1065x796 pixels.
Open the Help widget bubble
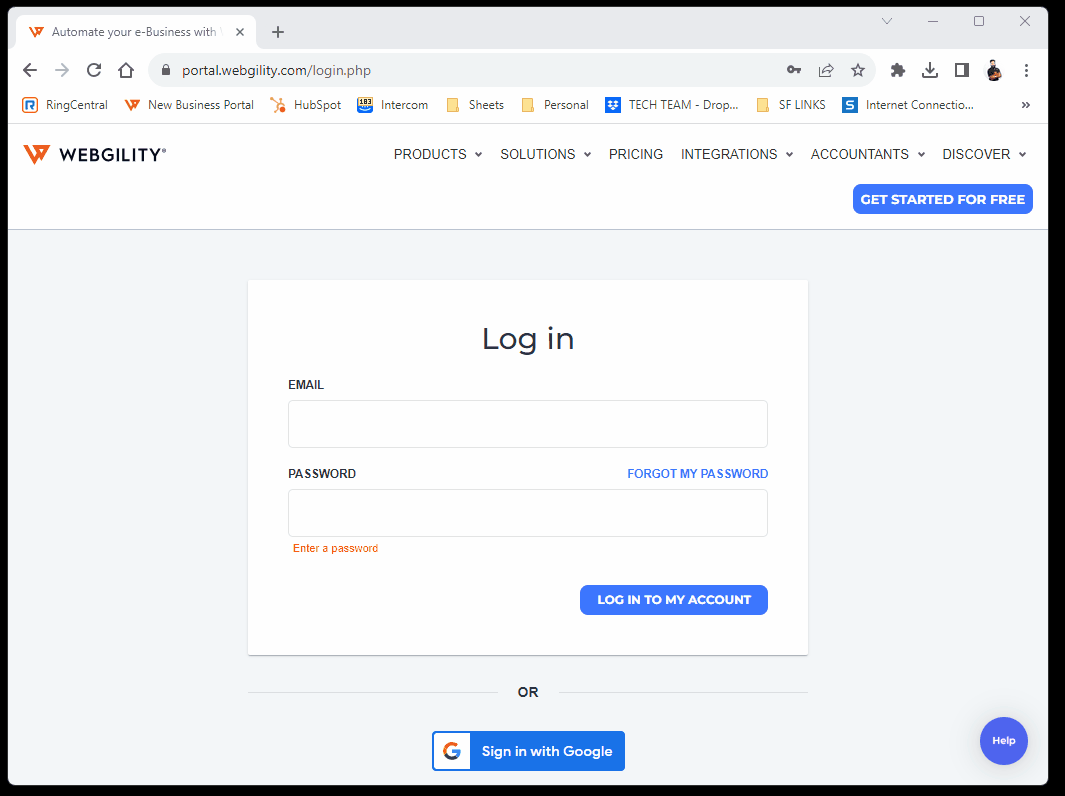point(1003,741)
